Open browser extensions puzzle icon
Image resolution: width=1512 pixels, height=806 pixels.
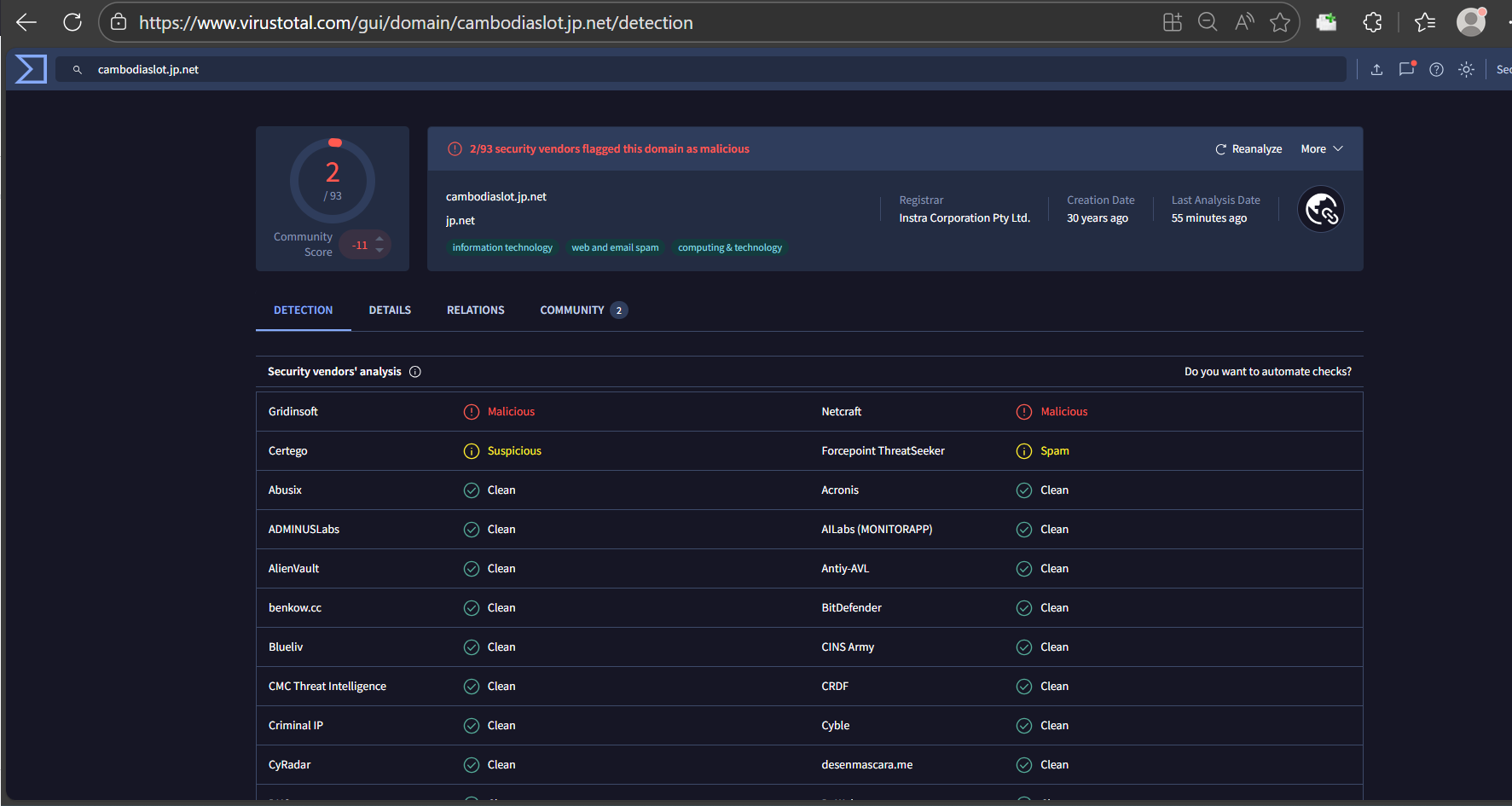pos(1372,22)
